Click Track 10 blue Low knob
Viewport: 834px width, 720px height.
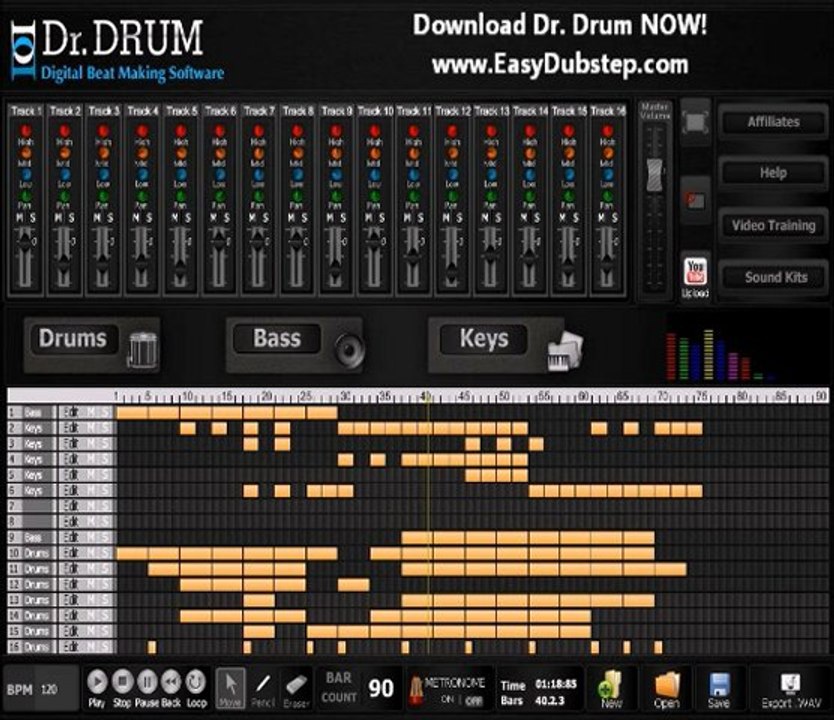point(374,174)
